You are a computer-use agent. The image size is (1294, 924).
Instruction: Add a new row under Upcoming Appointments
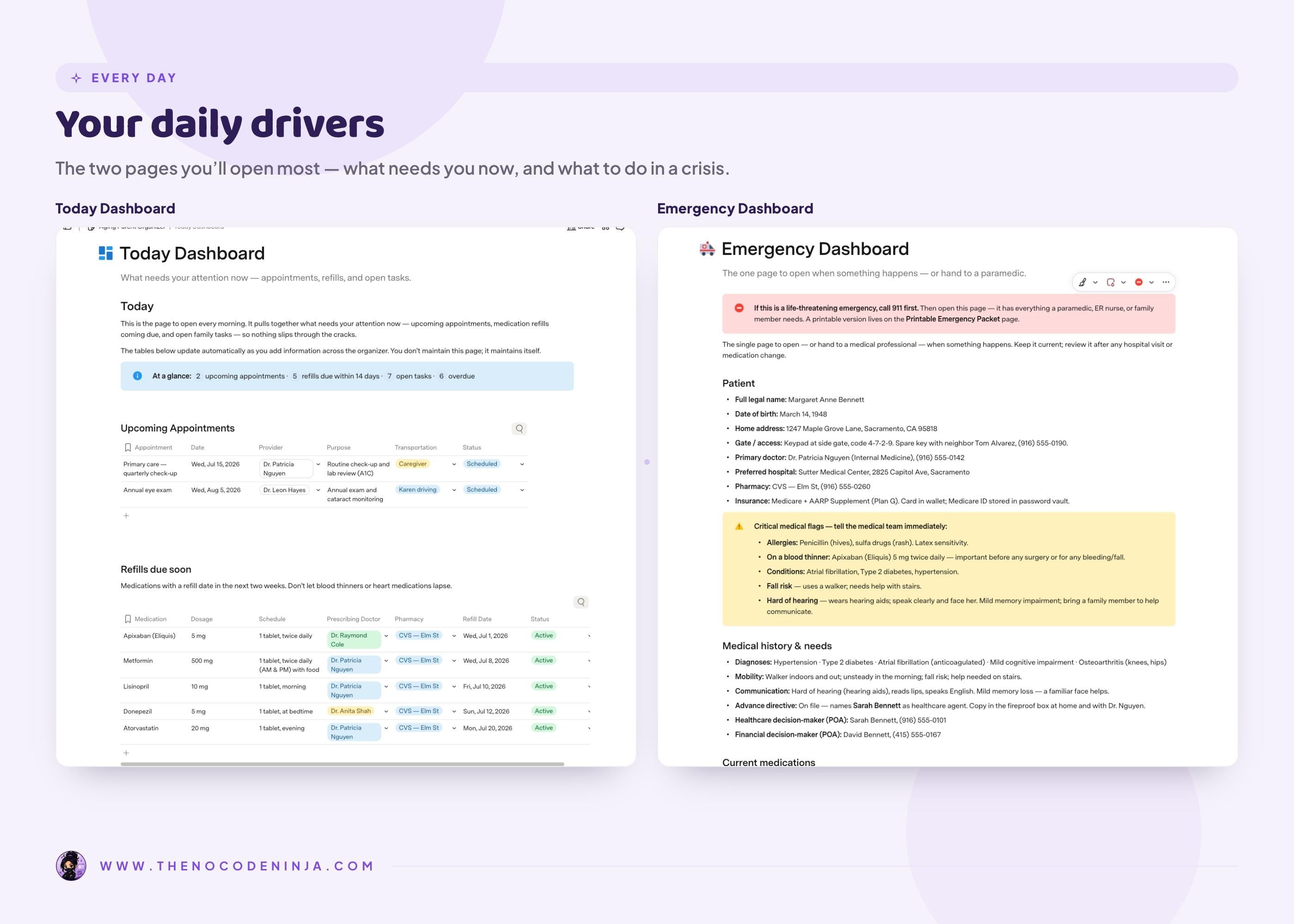tap(126, 516)
